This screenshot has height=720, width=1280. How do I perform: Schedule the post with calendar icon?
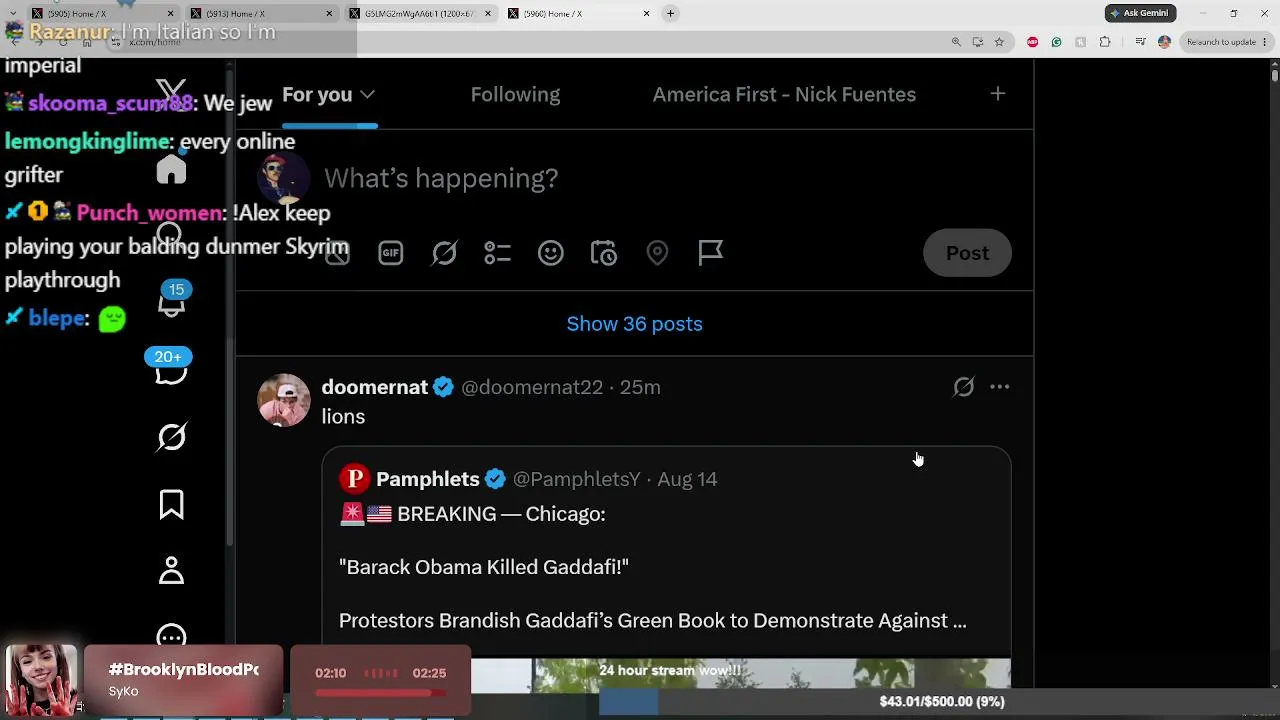click(x=604, y=253)
